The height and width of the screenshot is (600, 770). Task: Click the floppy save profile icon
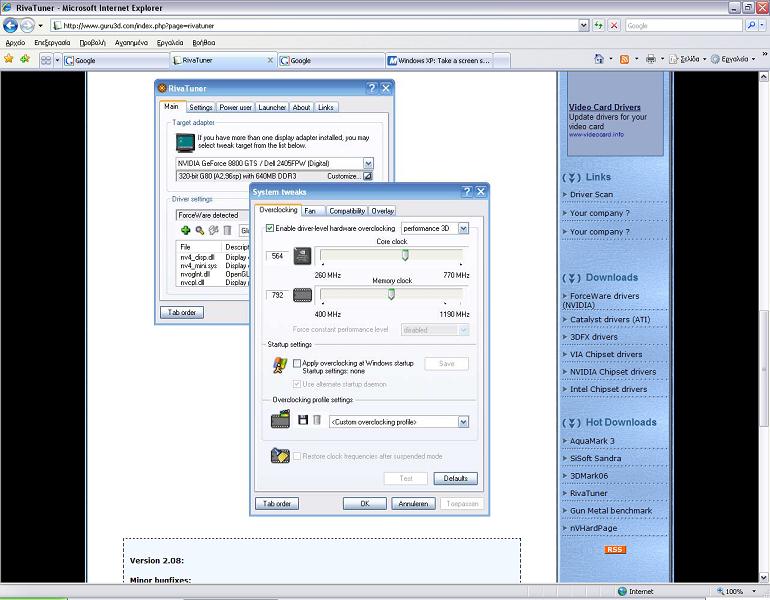[303, 420]
